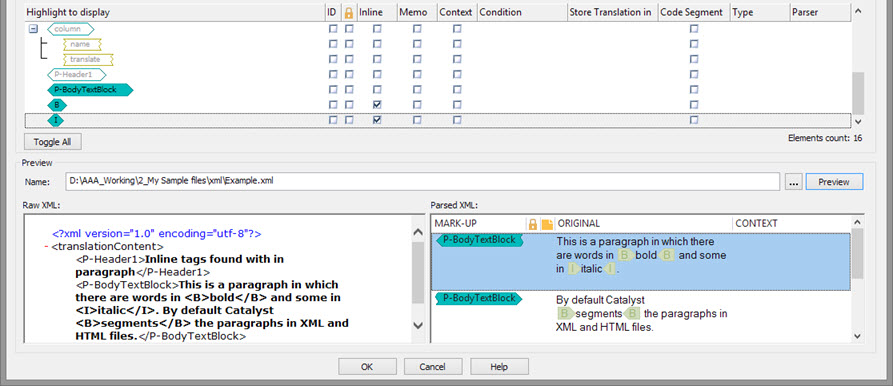This screenshot has height=386, width=893.
Task: Click the Cancel button
Action: click(432, 367)
